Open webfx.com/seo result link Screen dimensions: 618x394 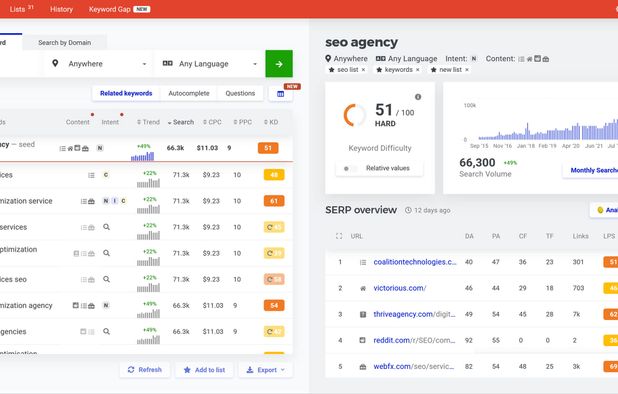pos(414,366)
